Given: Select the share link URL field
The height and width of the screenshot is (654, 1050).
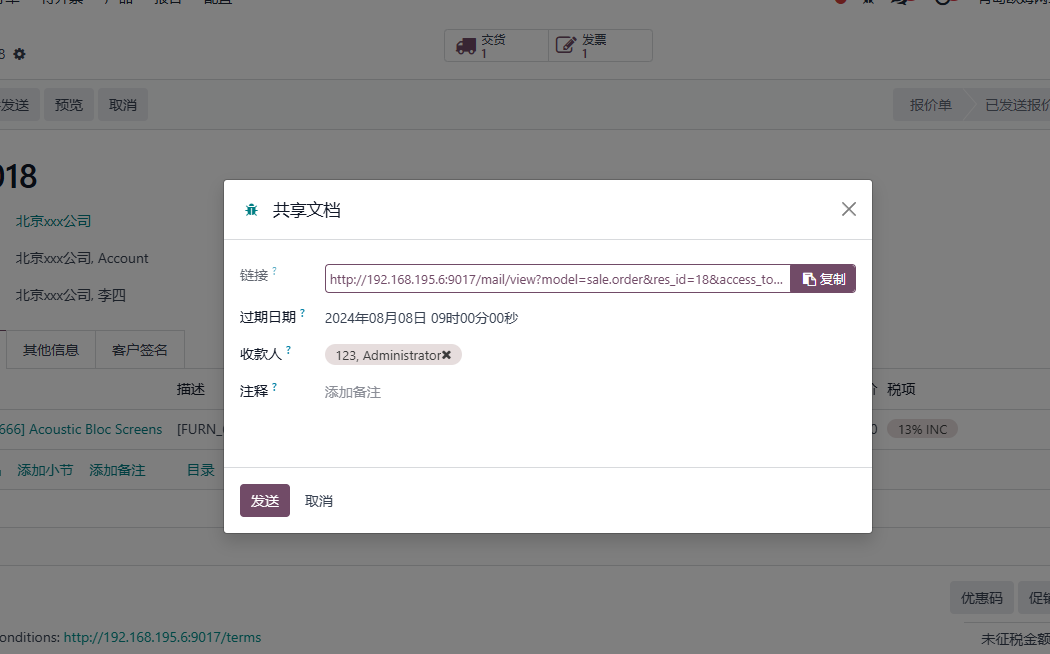Looking at the screenshot, I should coord(557,278).
